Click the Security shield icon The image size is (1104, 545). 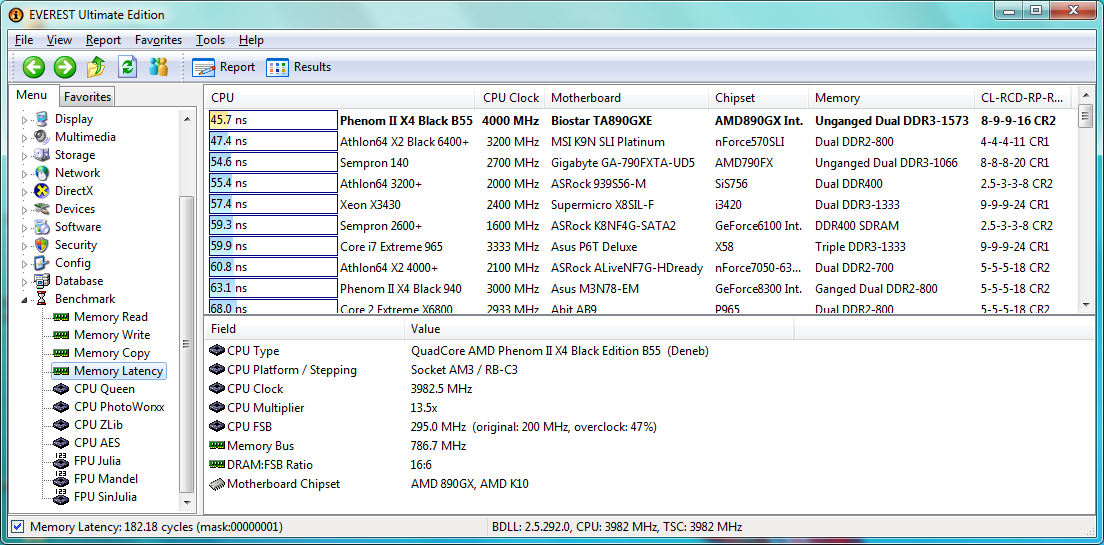[x=42, y=245]
